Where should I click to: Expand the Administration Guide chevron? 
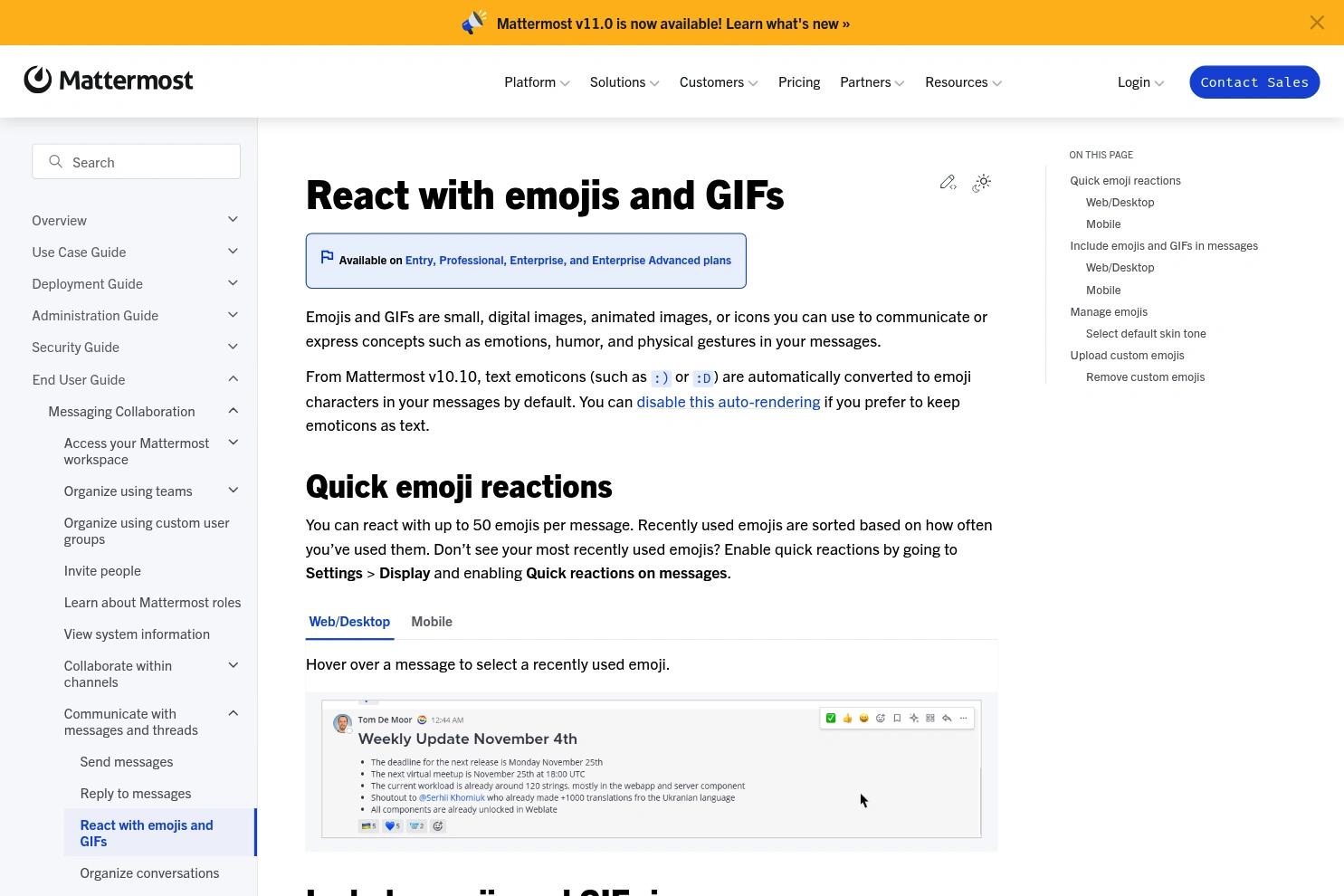tap(233, 315)
